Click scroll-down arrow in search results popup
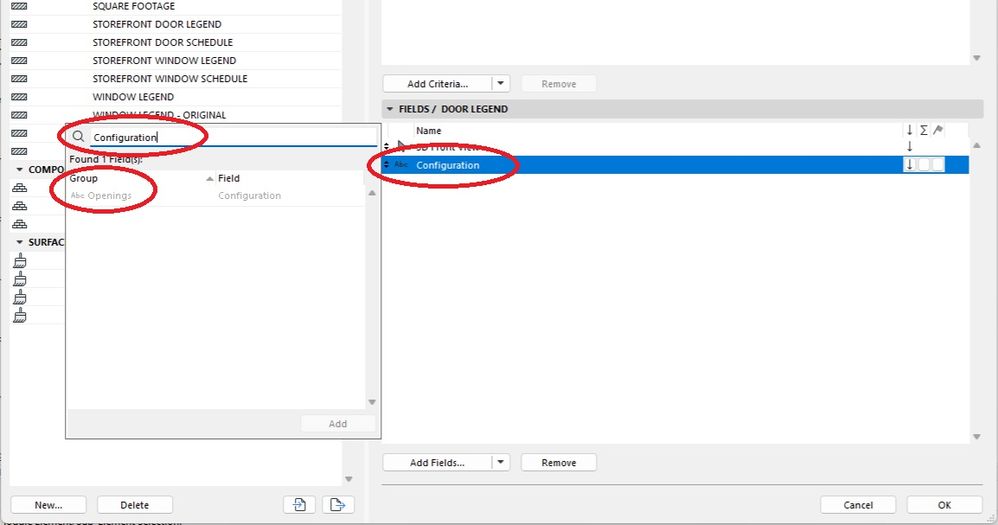This screenshot has height=525, width=998. tap(372, 402)
